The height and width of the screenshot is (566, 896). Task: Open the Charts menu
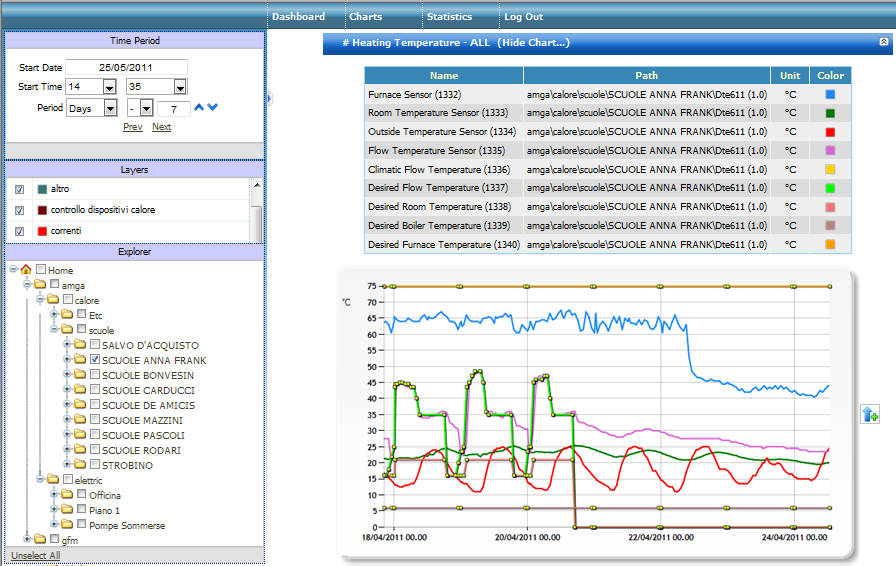[x=365, y=17]
